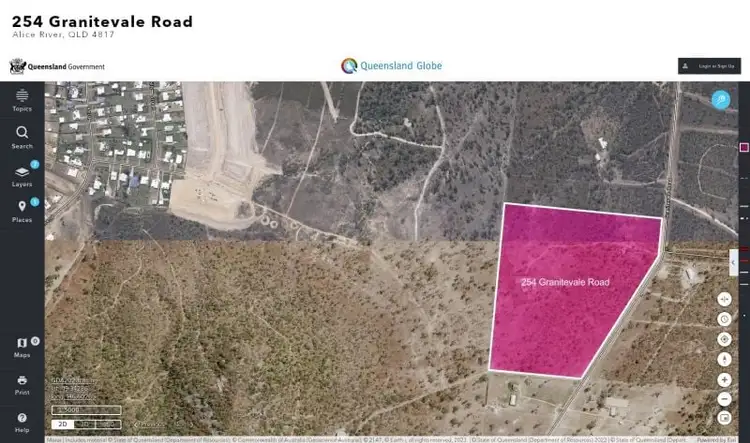Open the map scale dropdown box
This screenshot has width=750, height=443.
click(86, 410)
